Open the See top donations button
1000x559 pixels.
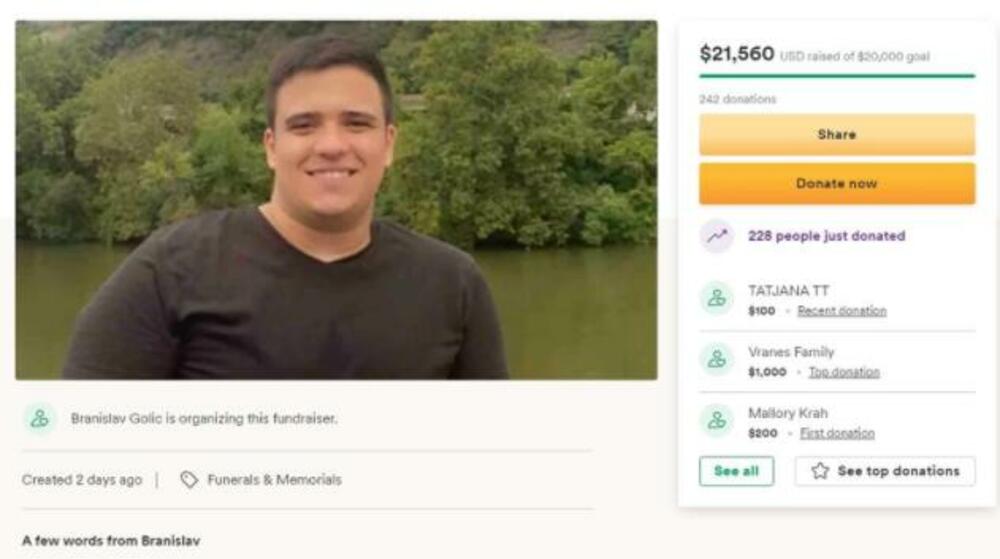[x=885, y=471]
